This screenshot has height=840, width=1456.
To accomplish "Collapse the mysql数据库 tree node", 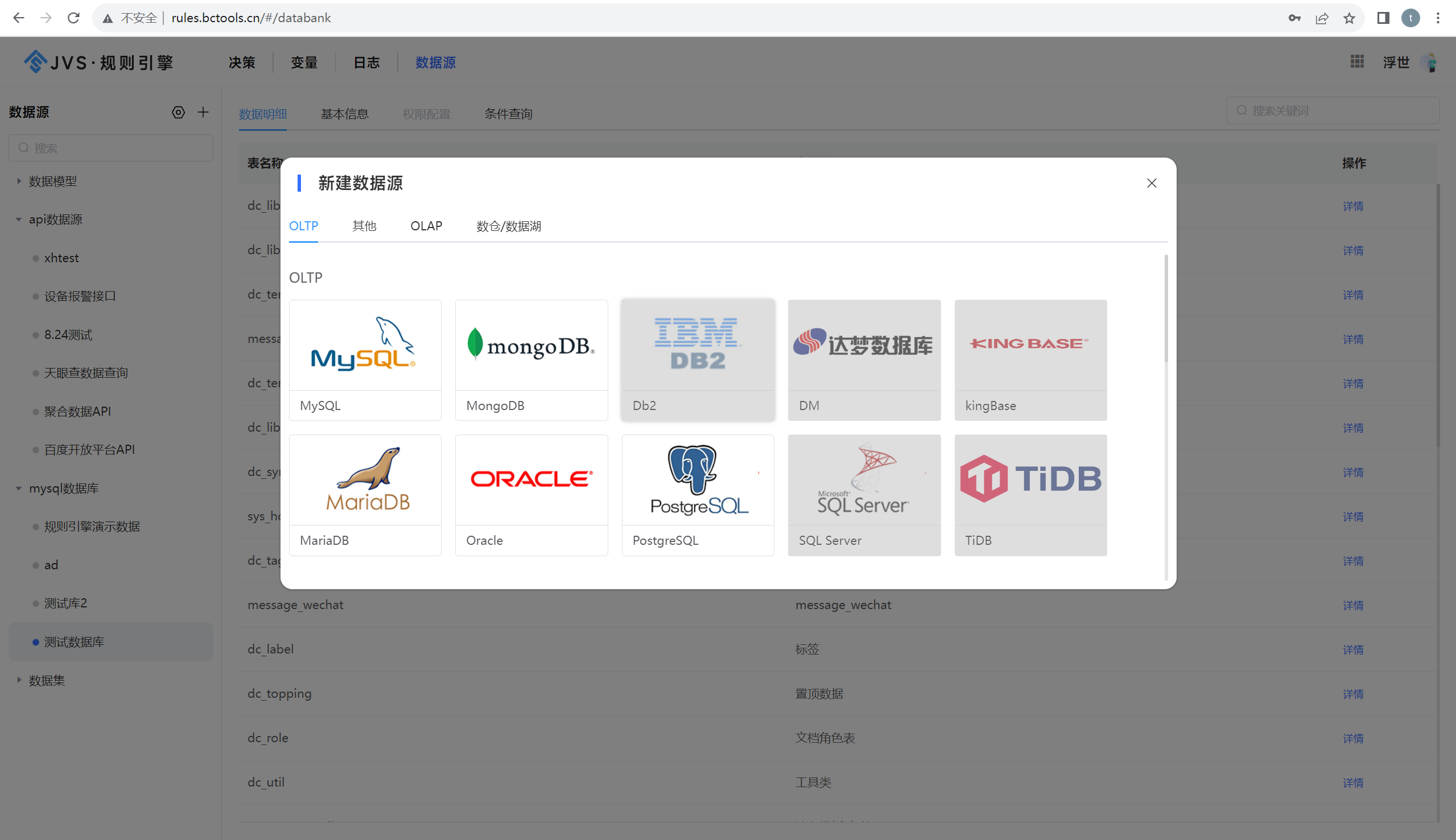I will pos(18,488).
